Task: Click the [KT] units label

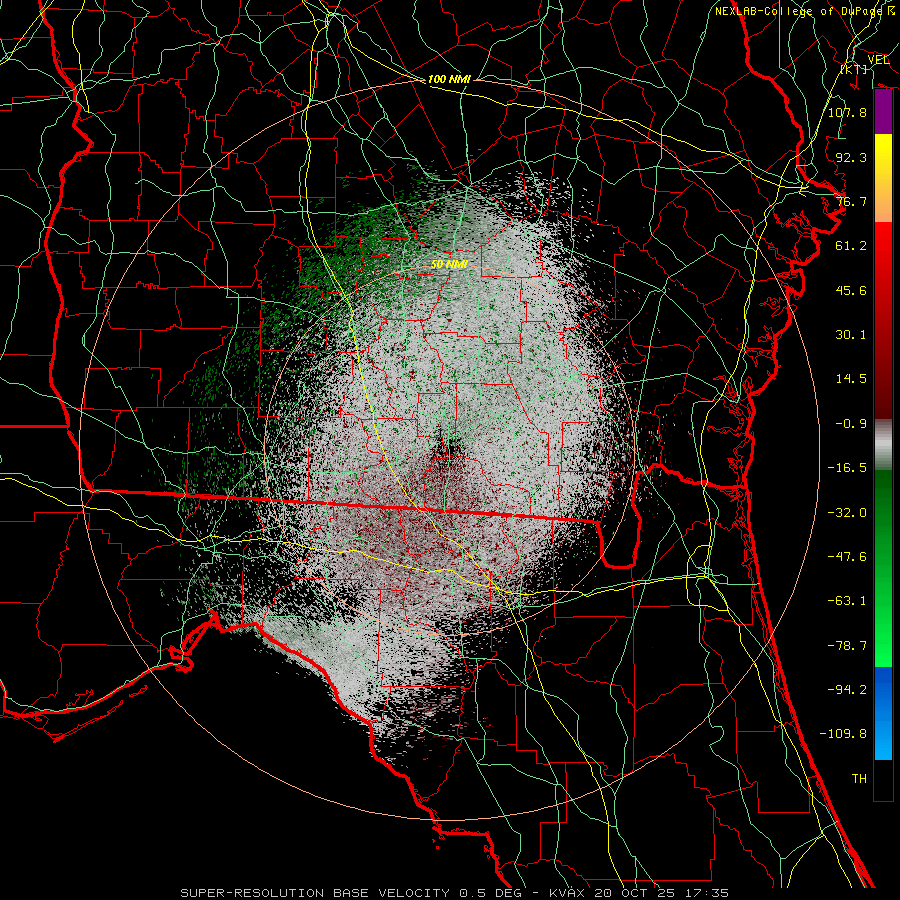Action: click(x=854, y=69)
